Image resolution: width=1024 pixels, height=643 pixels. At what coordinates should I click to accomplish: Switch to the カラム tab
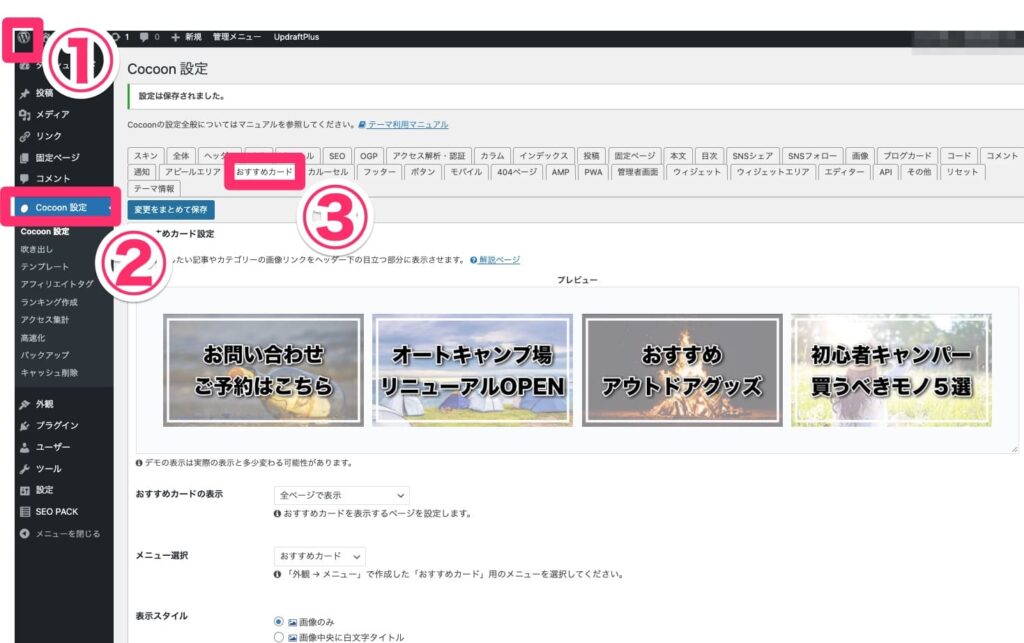click(x=492, y=156)
